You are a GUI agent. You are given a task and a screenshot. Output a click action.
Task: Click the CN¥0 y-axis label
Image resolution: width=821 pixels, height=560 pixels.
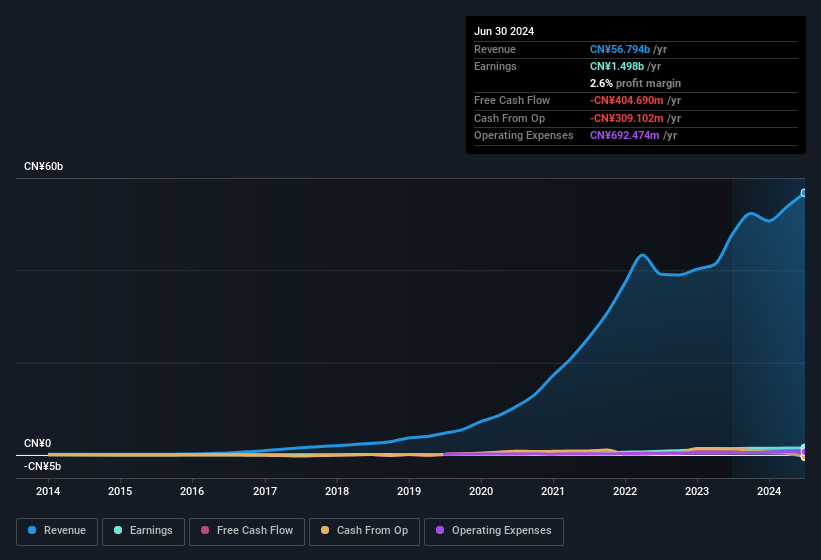38,443
